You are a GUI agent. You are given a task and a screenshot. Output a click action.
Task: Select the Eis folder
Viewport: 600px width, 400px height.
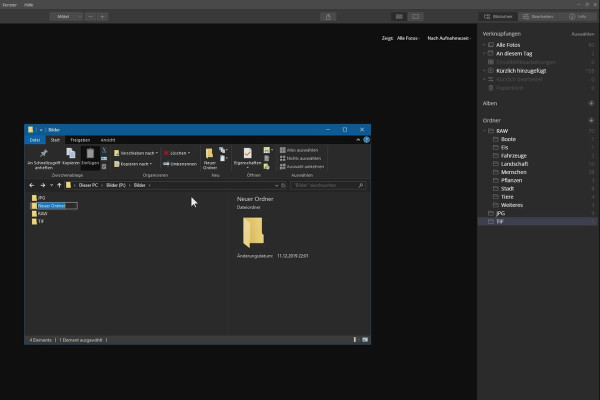click(504, 147)
